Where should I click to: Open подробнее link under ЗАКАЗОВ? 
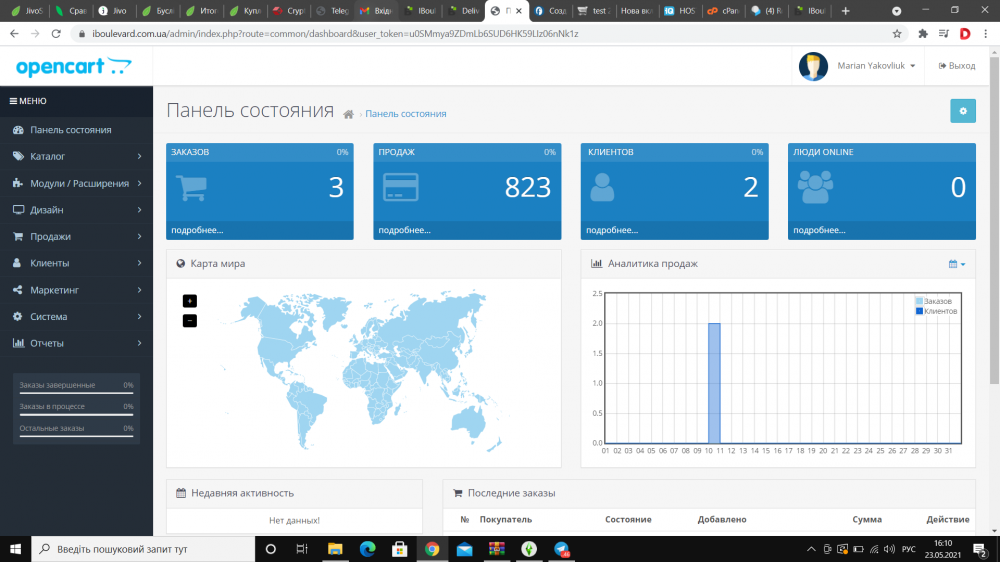[197, 230]
